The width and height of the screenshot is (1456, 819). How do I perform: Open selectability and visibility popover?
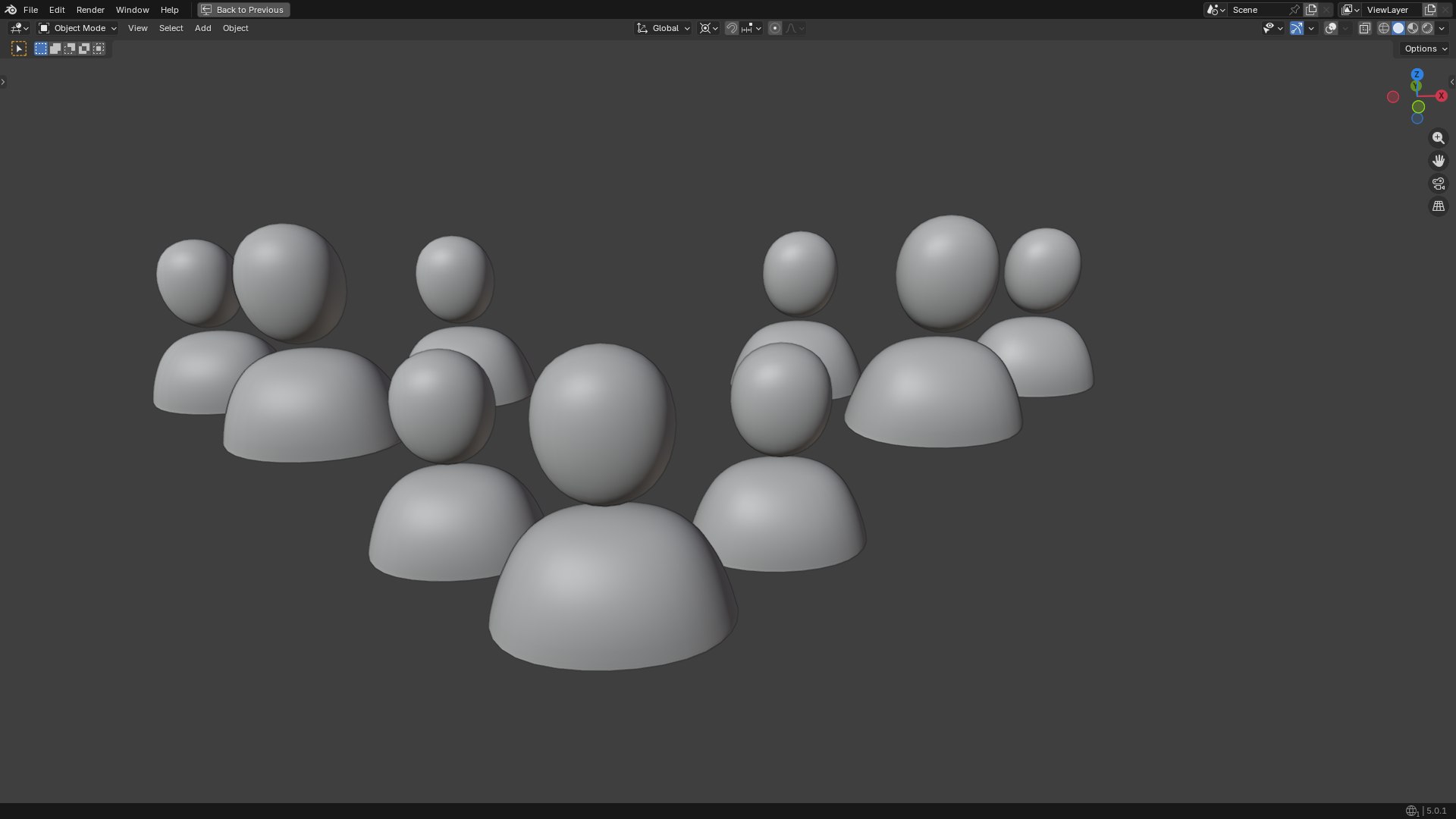(x=1272, y=28)
